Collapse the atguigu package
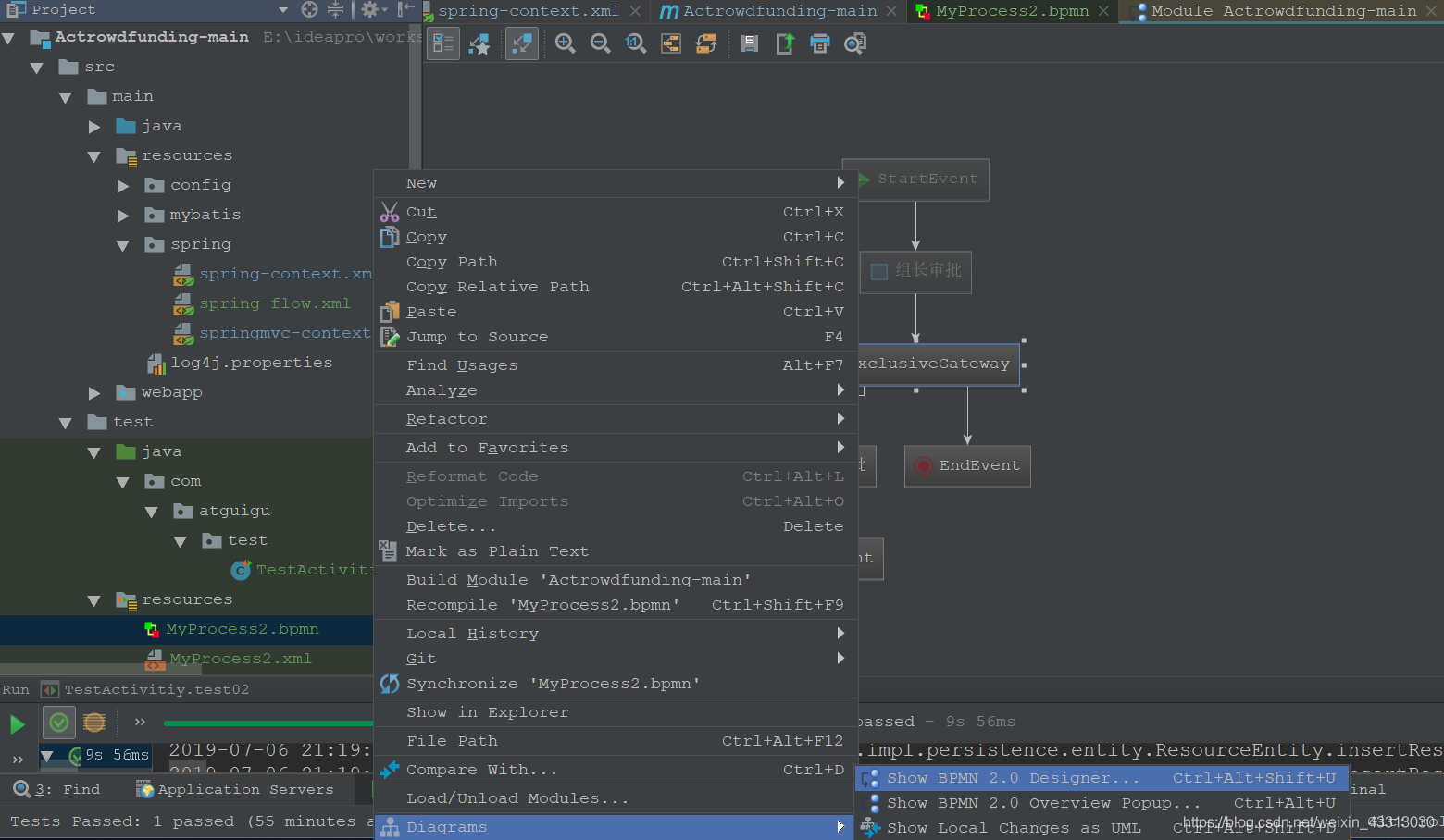Image resolution: width=1444 pixels, height=840 pixels. [152, 512]
